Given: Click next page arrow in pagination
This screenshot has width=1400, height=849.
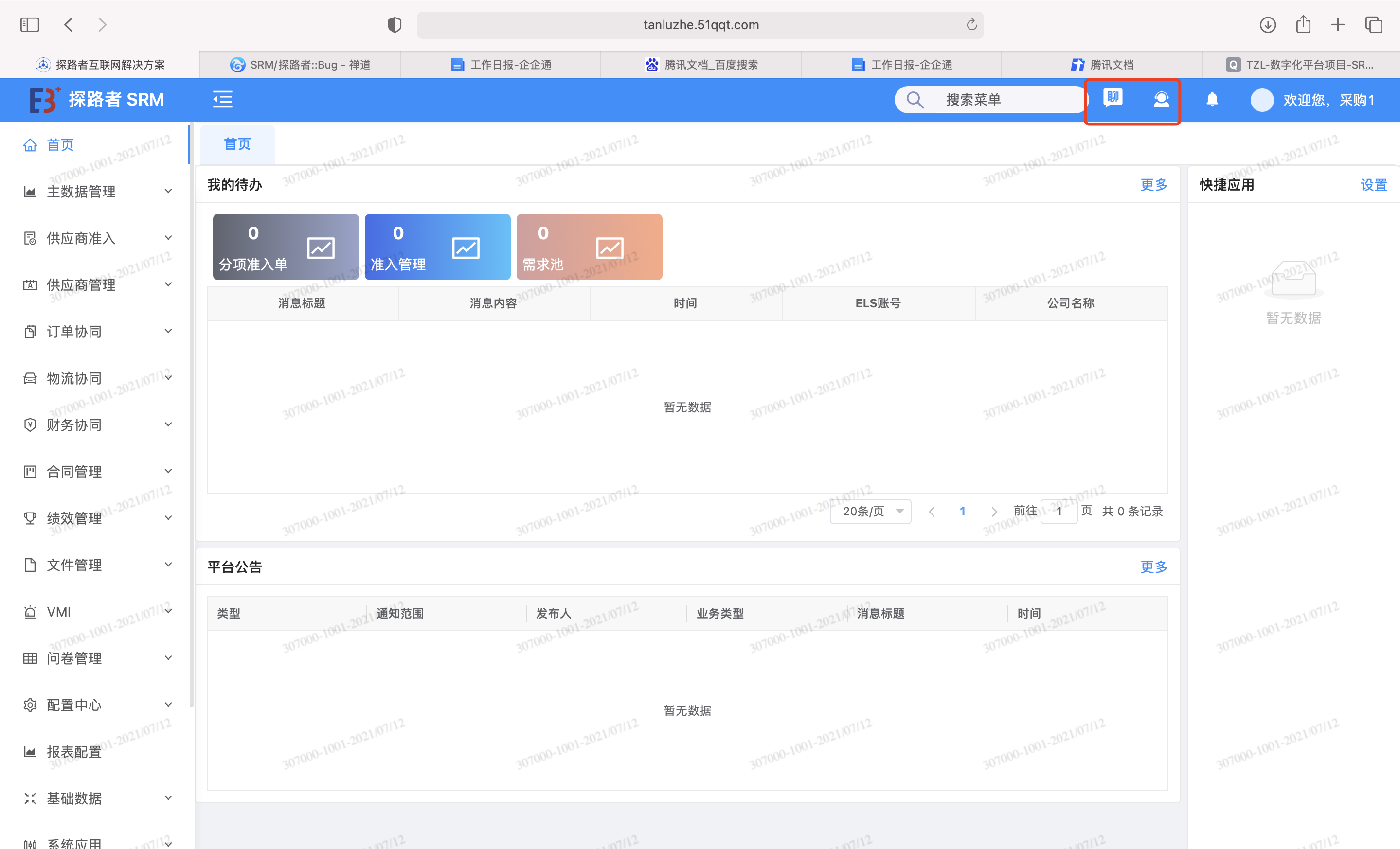Looking at the screenshot, I should coord(994,511).
